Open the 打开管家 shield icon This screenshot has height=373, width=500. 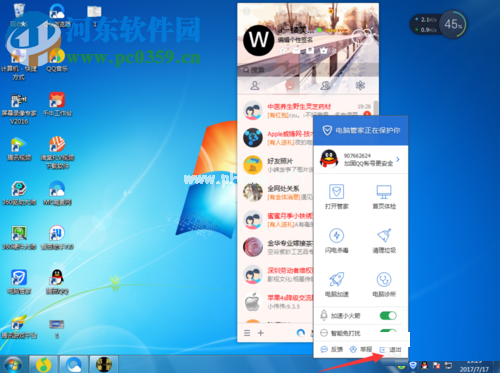coord(336,192)
